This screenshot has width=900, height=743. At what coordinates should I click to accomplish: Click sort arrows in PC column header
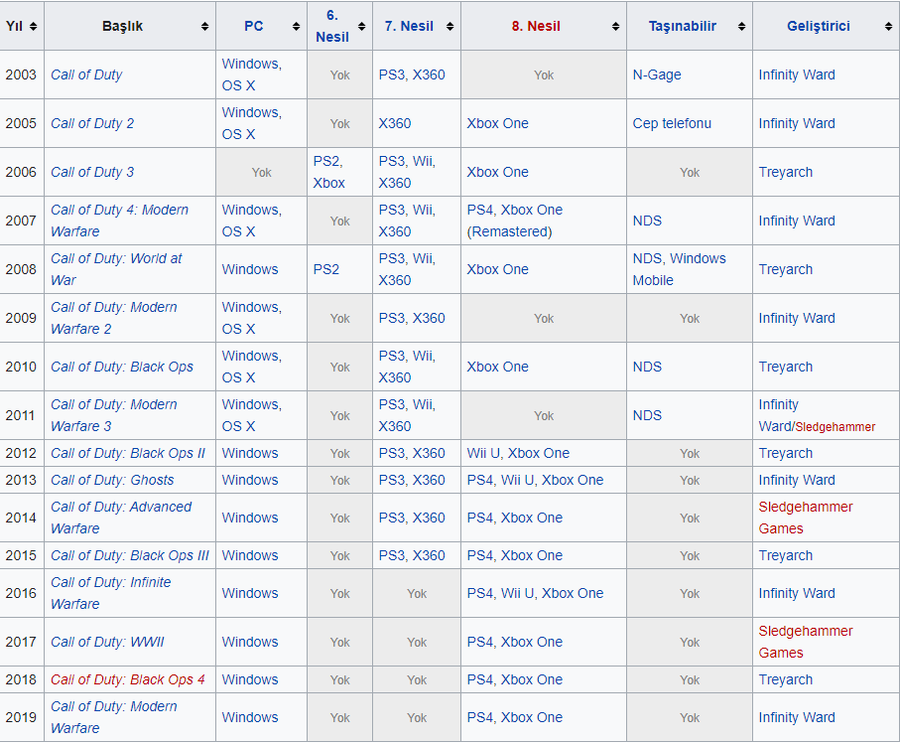pos(296,26)
